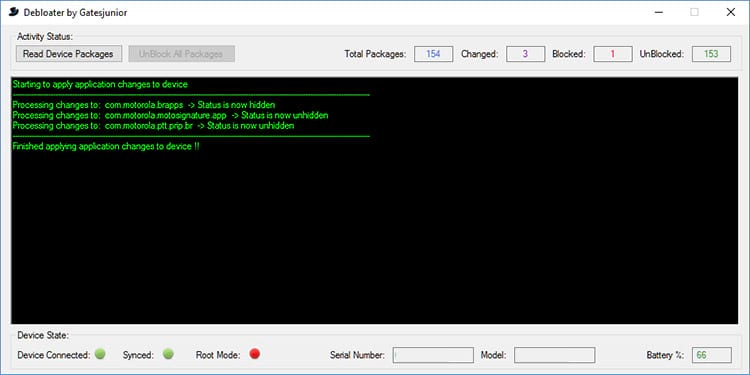Click the green Synced status indicator
The height and width of the screenshot is (375, 750).
168,354
